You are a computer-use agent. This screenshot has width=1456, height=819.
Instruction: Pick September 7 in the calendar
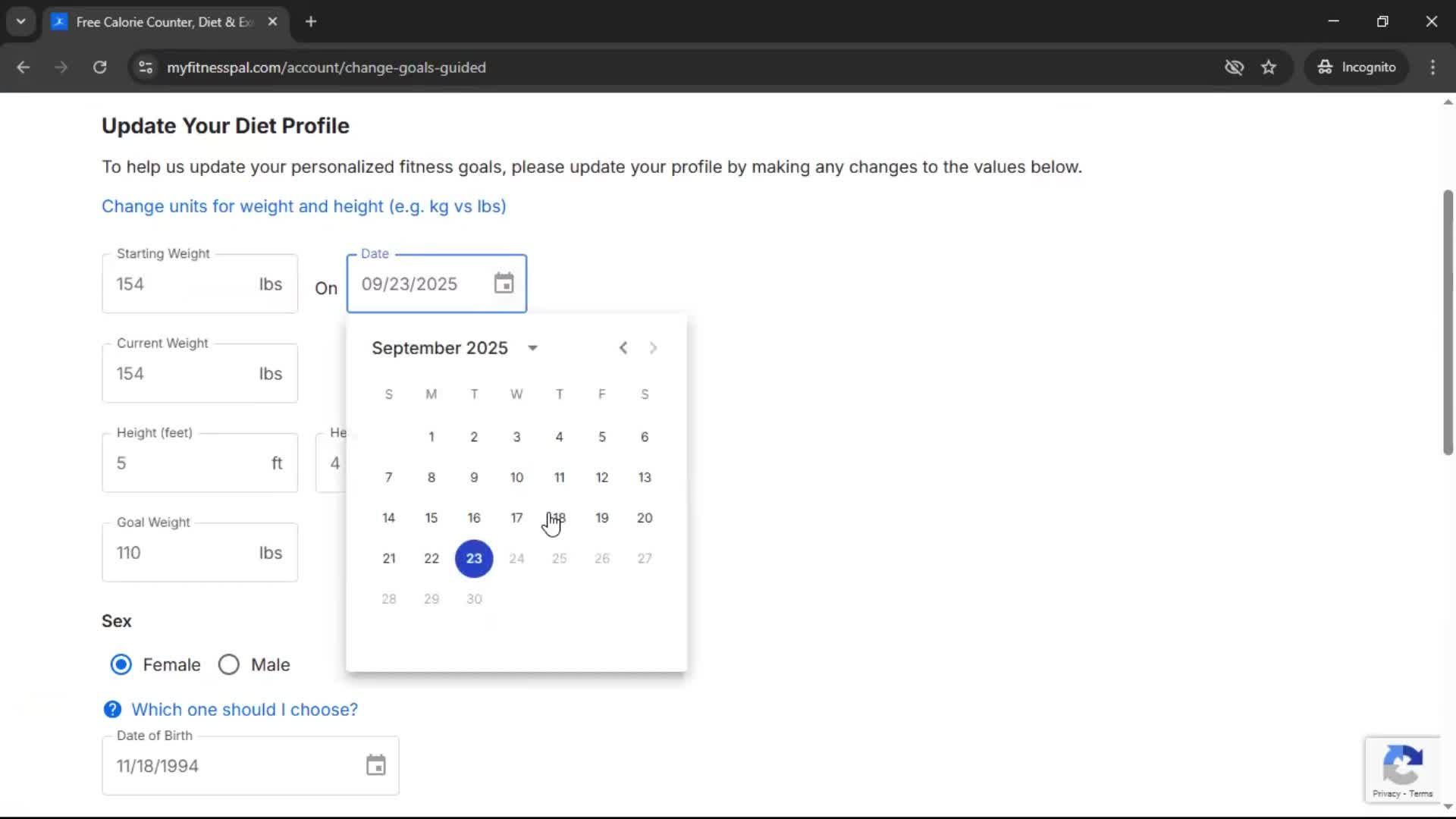click(x=389, y=477)
